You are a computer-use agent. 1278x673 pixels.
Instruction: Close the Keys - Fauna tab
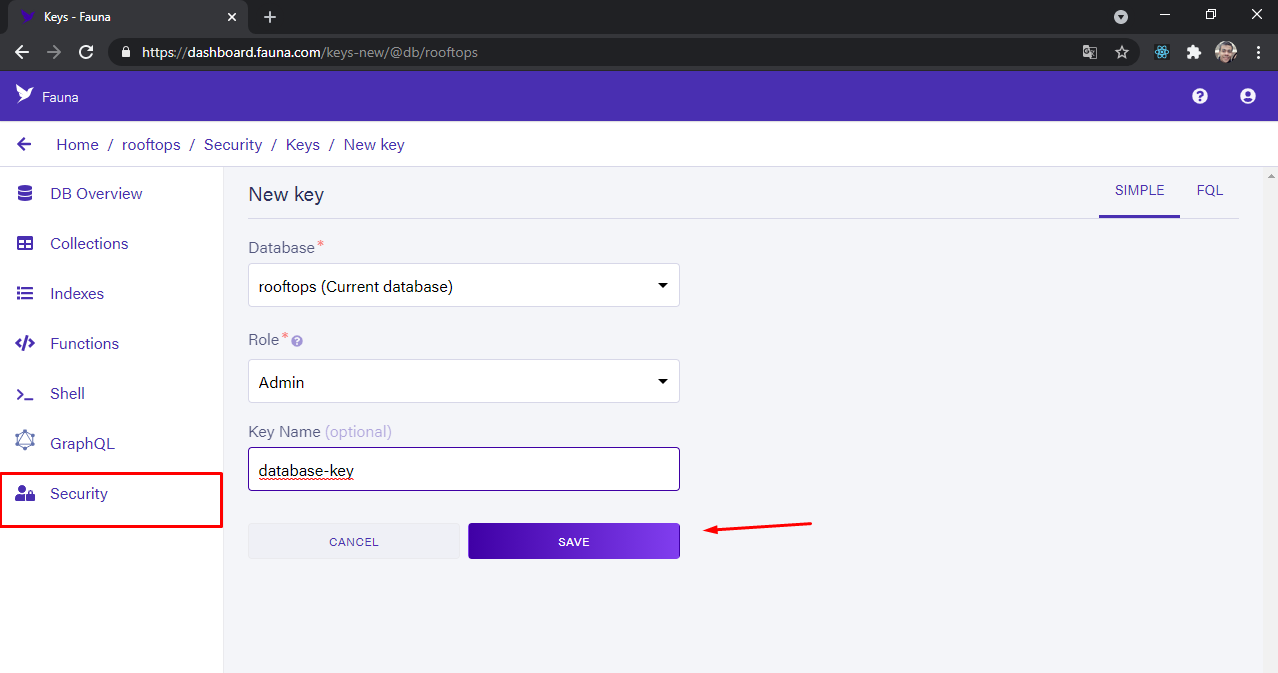click(x=232, y=17)
